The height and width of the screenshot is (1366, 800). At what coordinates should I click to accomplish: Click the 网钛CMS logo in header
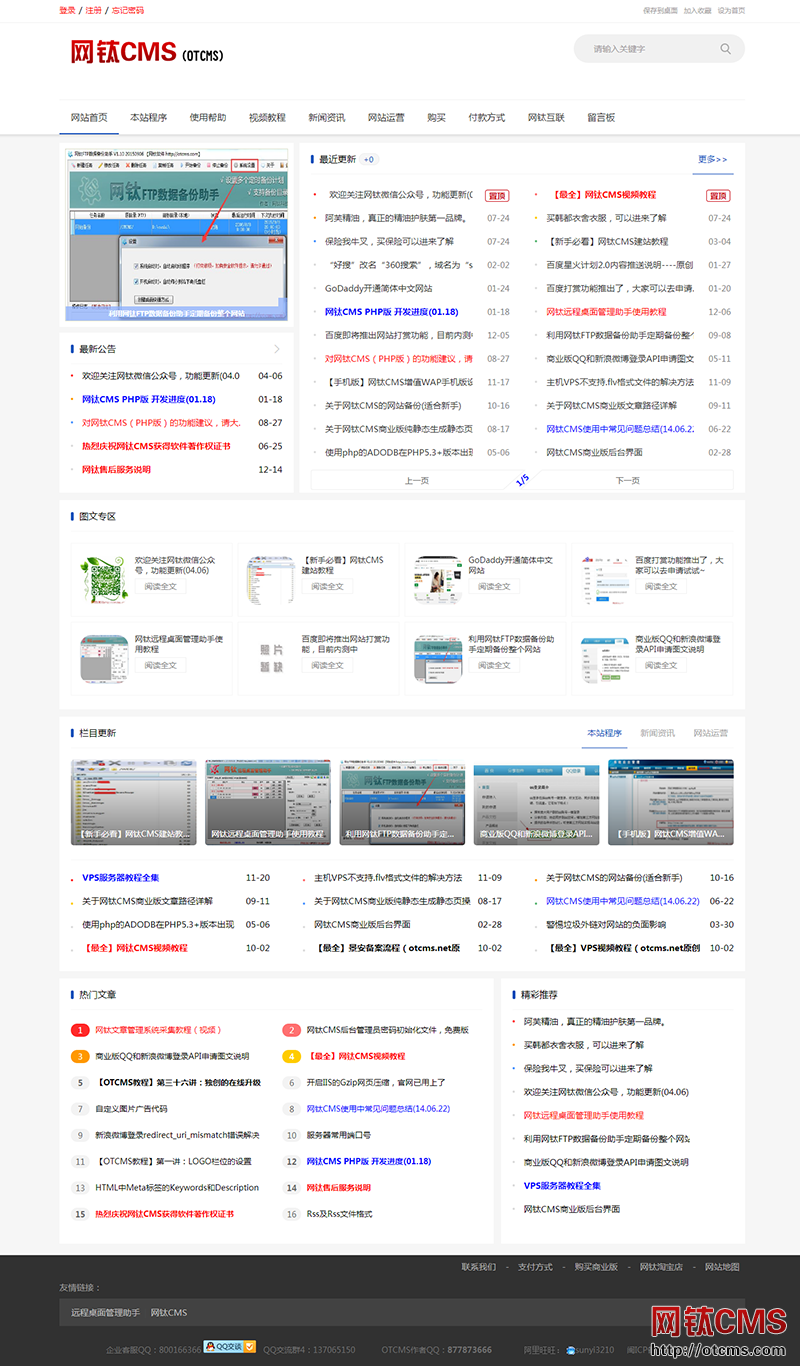click(147, 52)
